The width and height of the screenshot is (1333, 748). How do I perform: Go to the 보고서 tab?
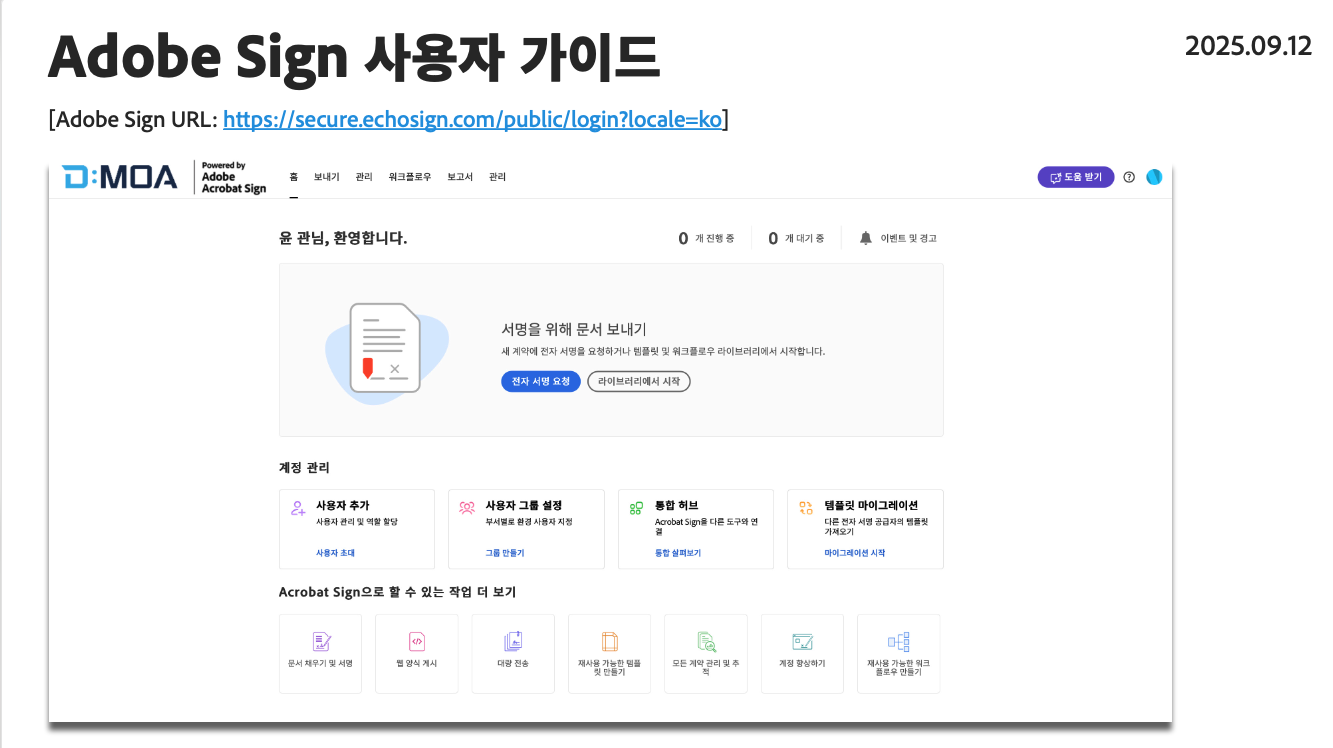click(x=460, y=177)
